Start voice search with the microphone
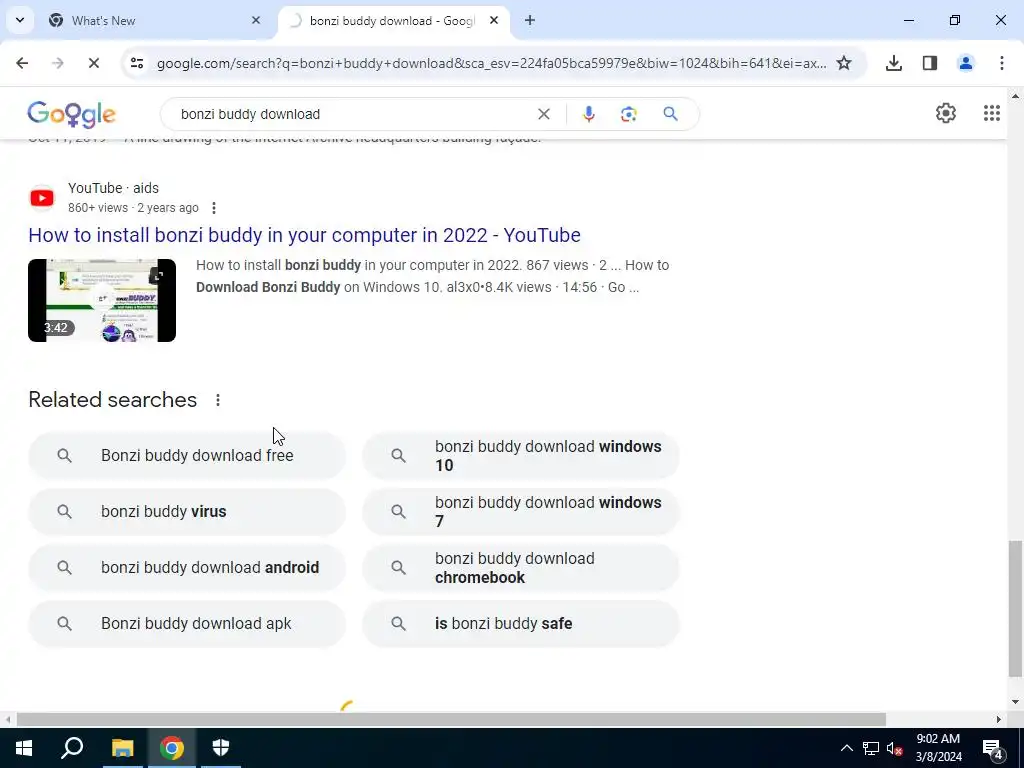1024x768 pixels. (588, 114)
